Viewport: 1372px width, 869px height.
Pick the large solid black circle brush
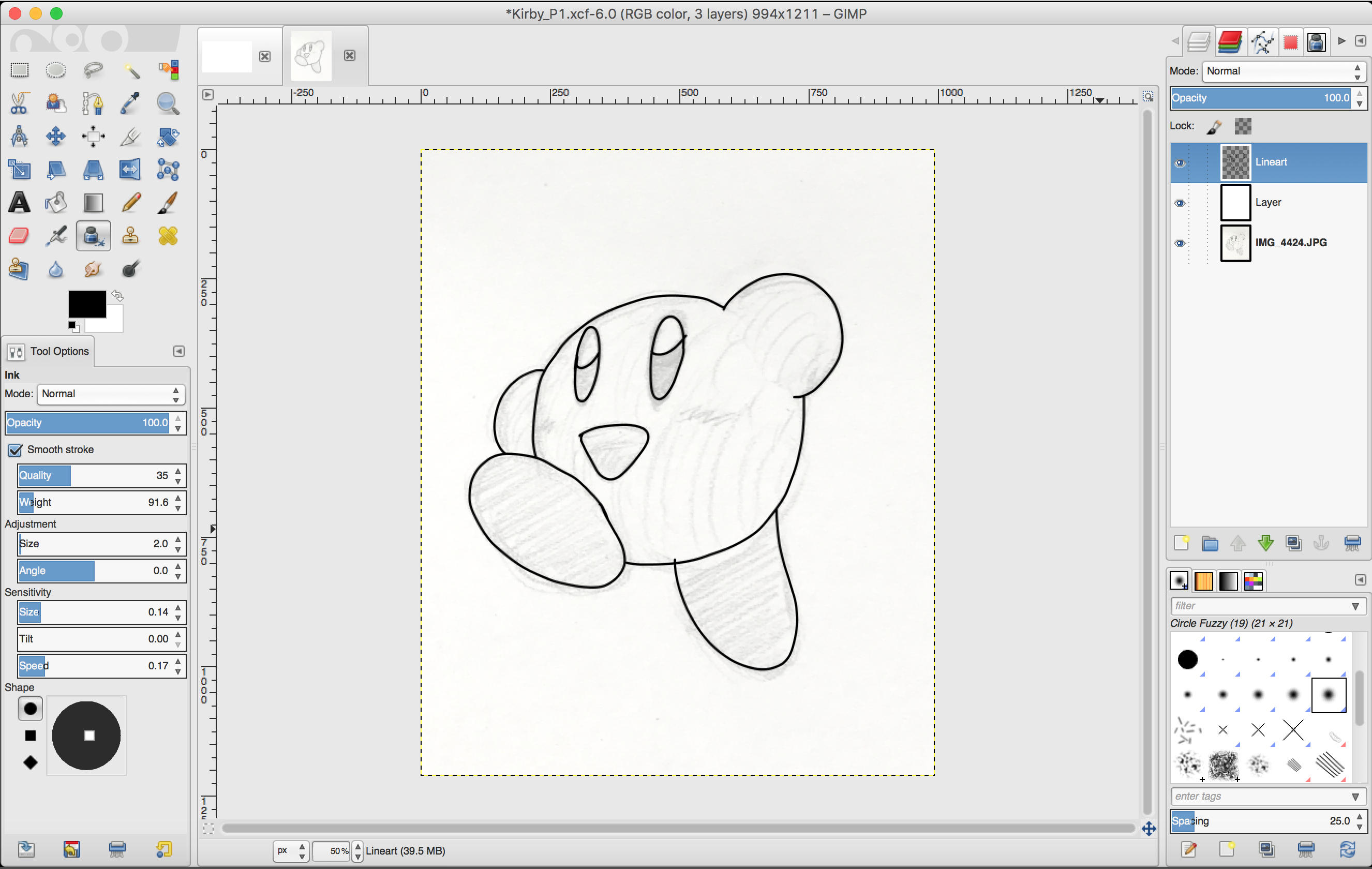click(1187, 660)
